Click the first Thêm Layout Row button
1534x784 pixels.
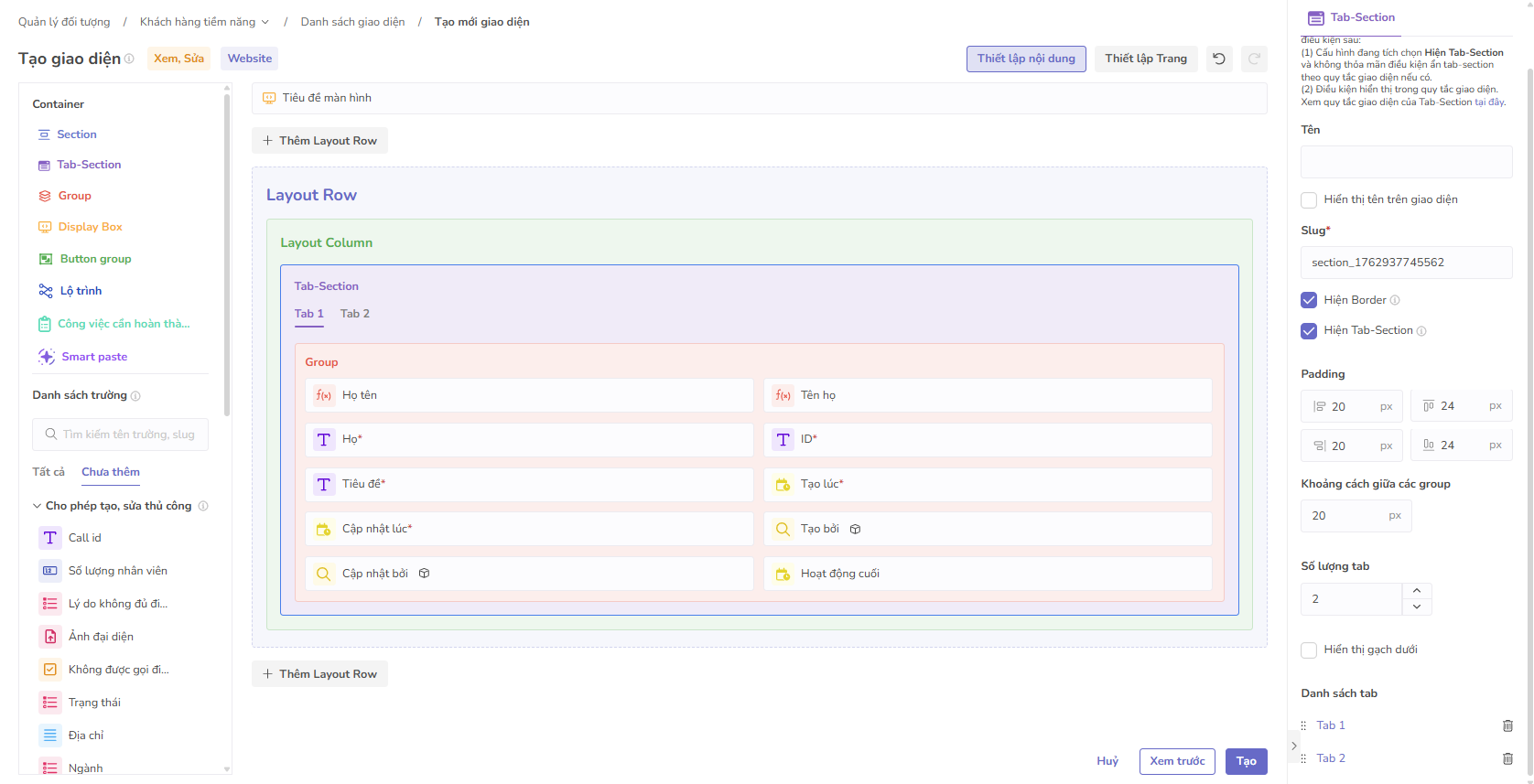[319, 141]
